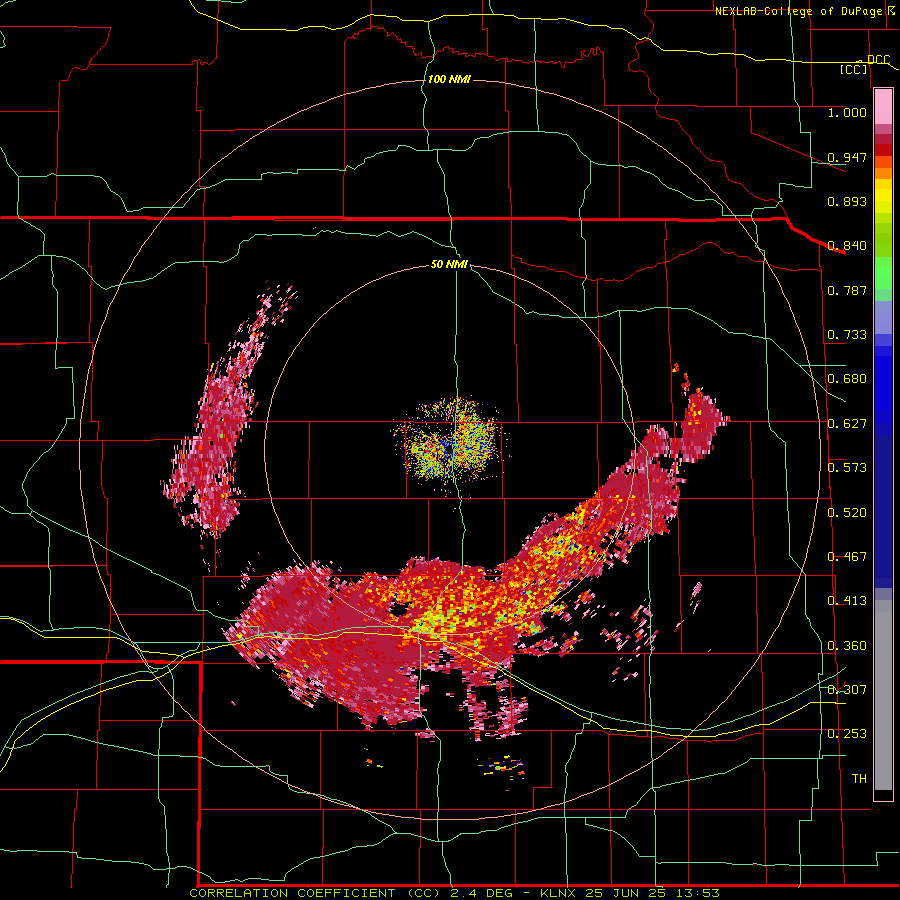Select the 0.787 legend value
This screenshot has width=900, height=900.
coord(847,290)
